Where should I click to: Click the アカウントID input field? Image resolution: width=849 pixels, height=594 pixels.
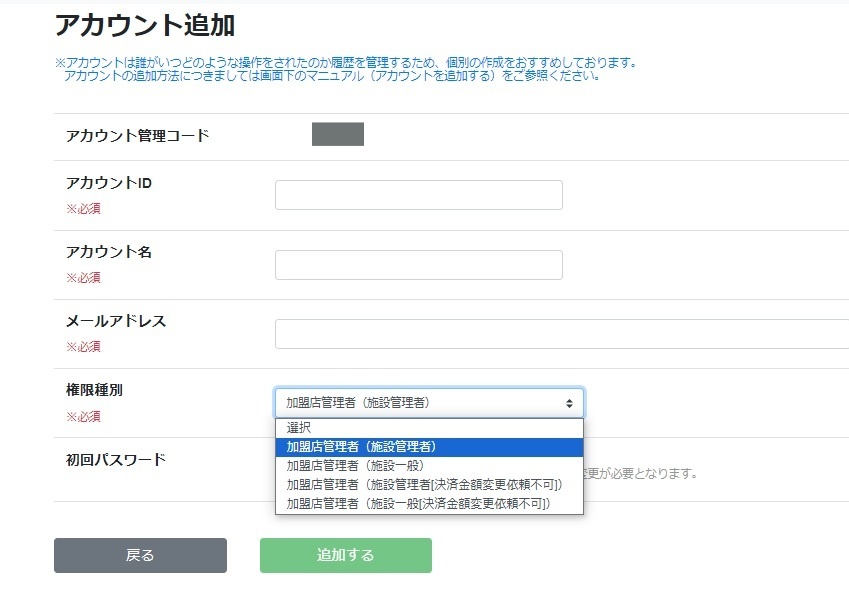(x=419, y=195)
